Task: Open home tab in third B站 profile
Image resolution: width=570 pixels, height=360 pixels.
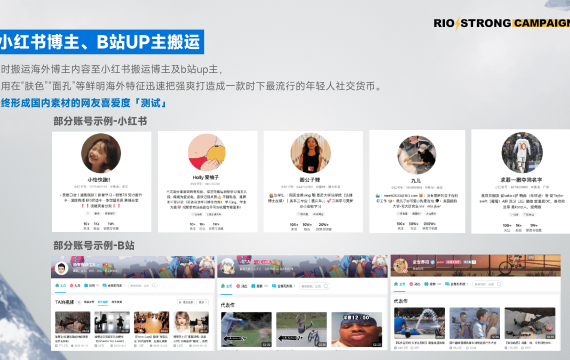Action: pos(400,284)
